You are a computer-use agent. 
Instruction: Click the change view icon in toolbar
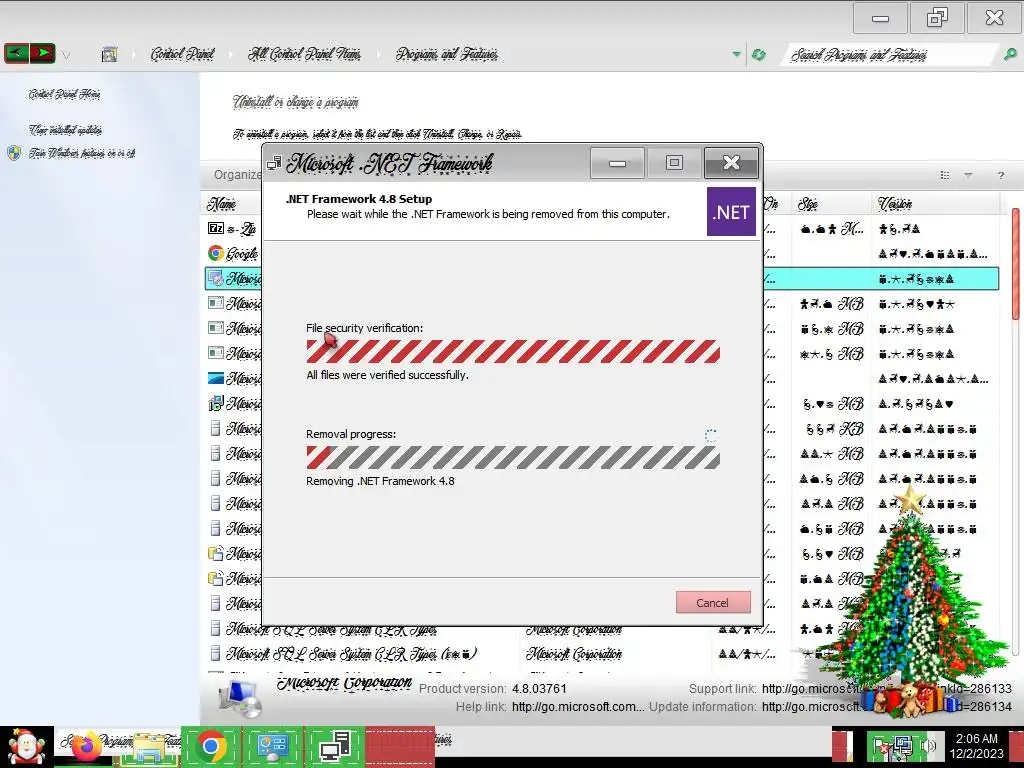click(x=945, y=175)
